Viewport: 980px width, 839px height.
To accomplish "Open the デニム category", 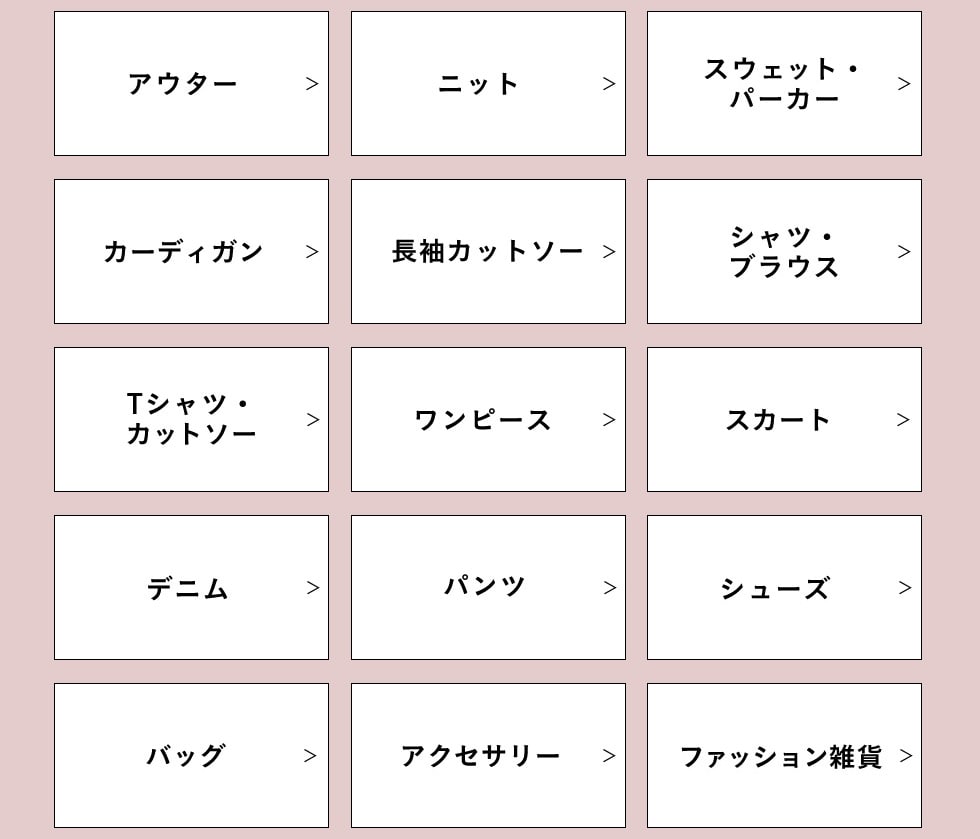I will (x=188, y=588).
